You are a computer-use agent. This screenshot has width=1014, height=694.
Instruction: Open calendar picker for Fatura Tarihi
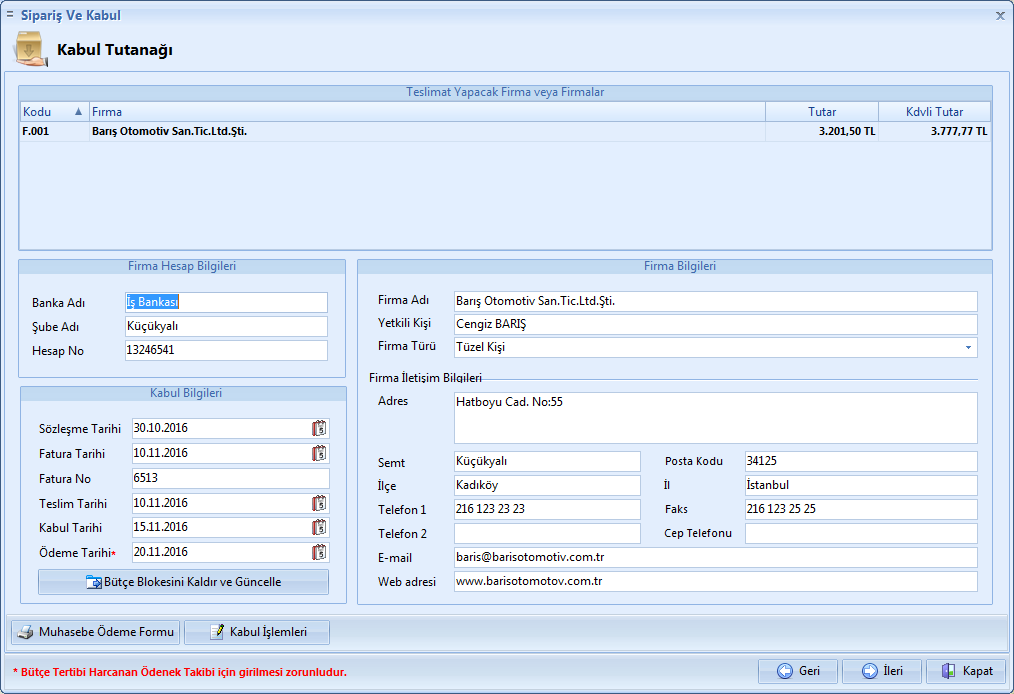click(x=319, y=453)
